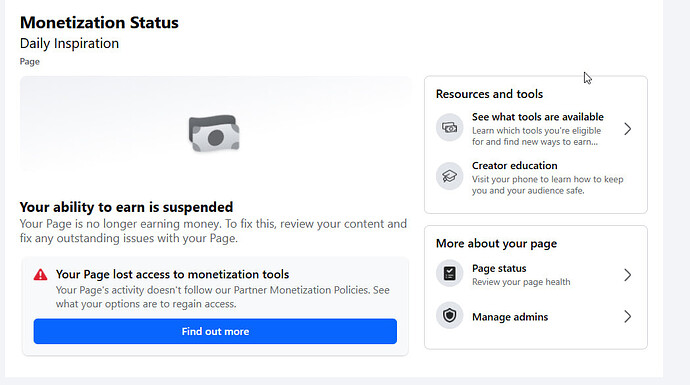Click the Creator education graduation cap icon

coord(449,176)
